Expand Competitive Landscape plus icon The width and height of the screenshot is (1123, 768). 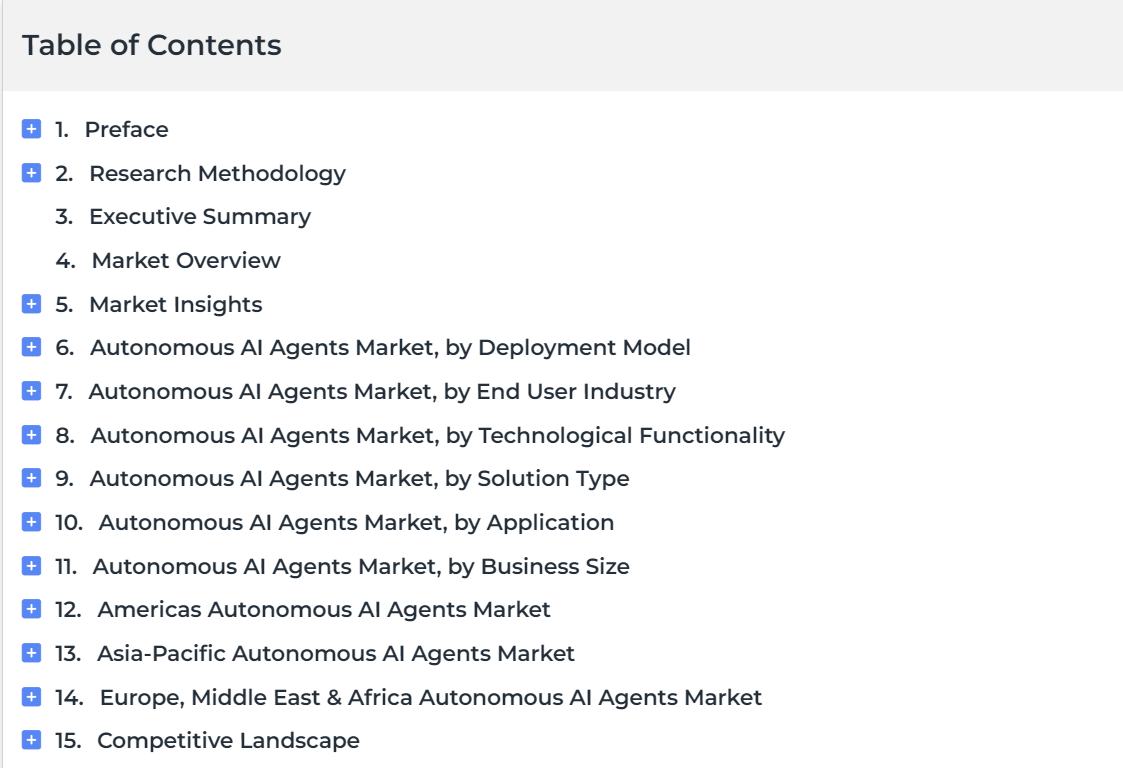click(32, 740)
